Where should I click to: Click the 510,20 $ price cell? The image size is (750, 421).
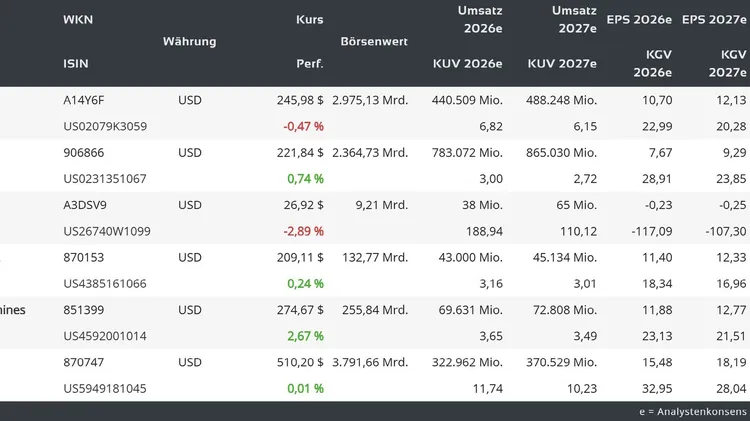pyautogui.click(x=299, y=362)
